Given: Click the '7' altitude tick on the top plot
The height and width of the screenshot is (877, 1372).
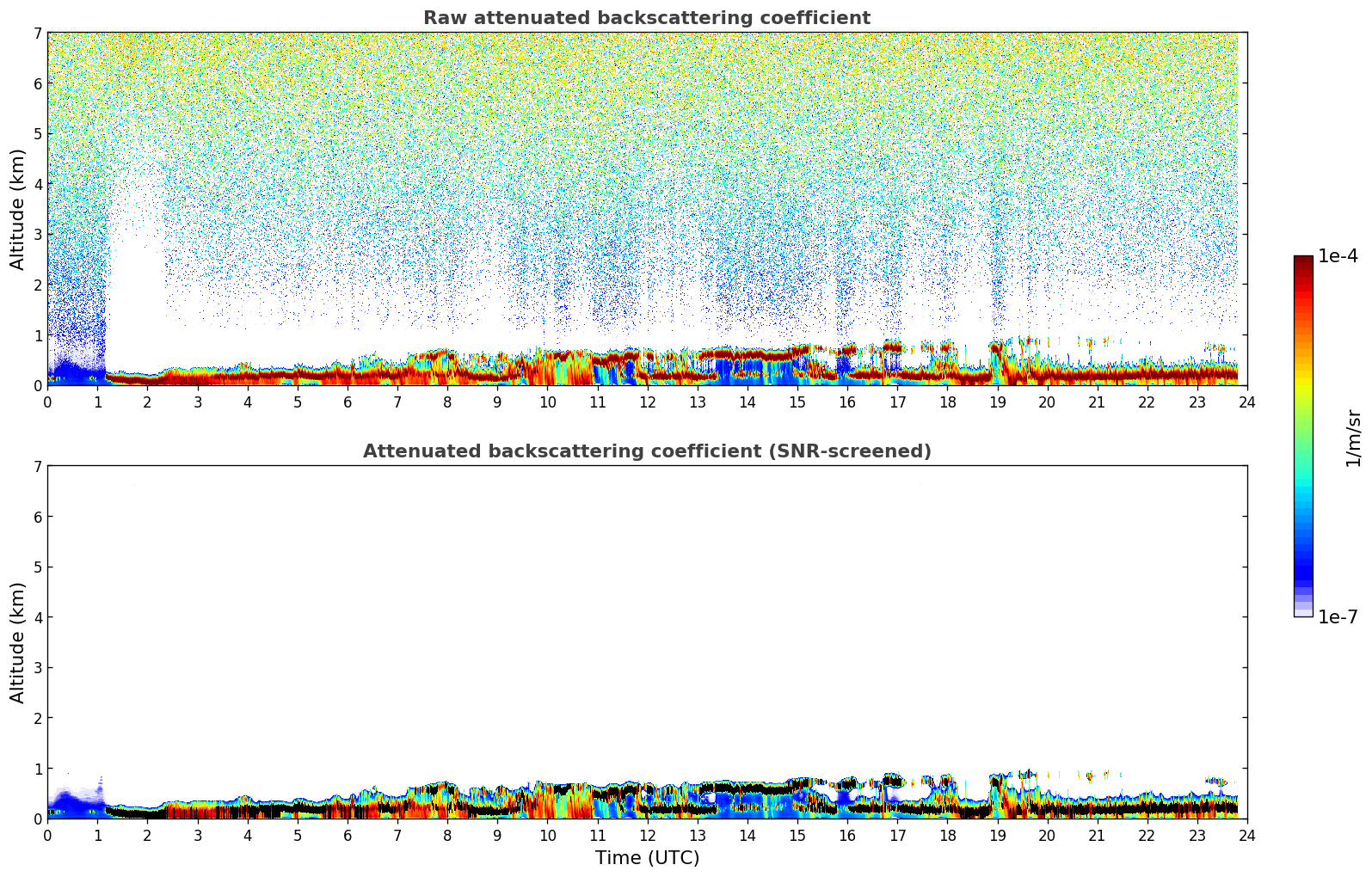Looking at the screenshot, I should point(38,34).
